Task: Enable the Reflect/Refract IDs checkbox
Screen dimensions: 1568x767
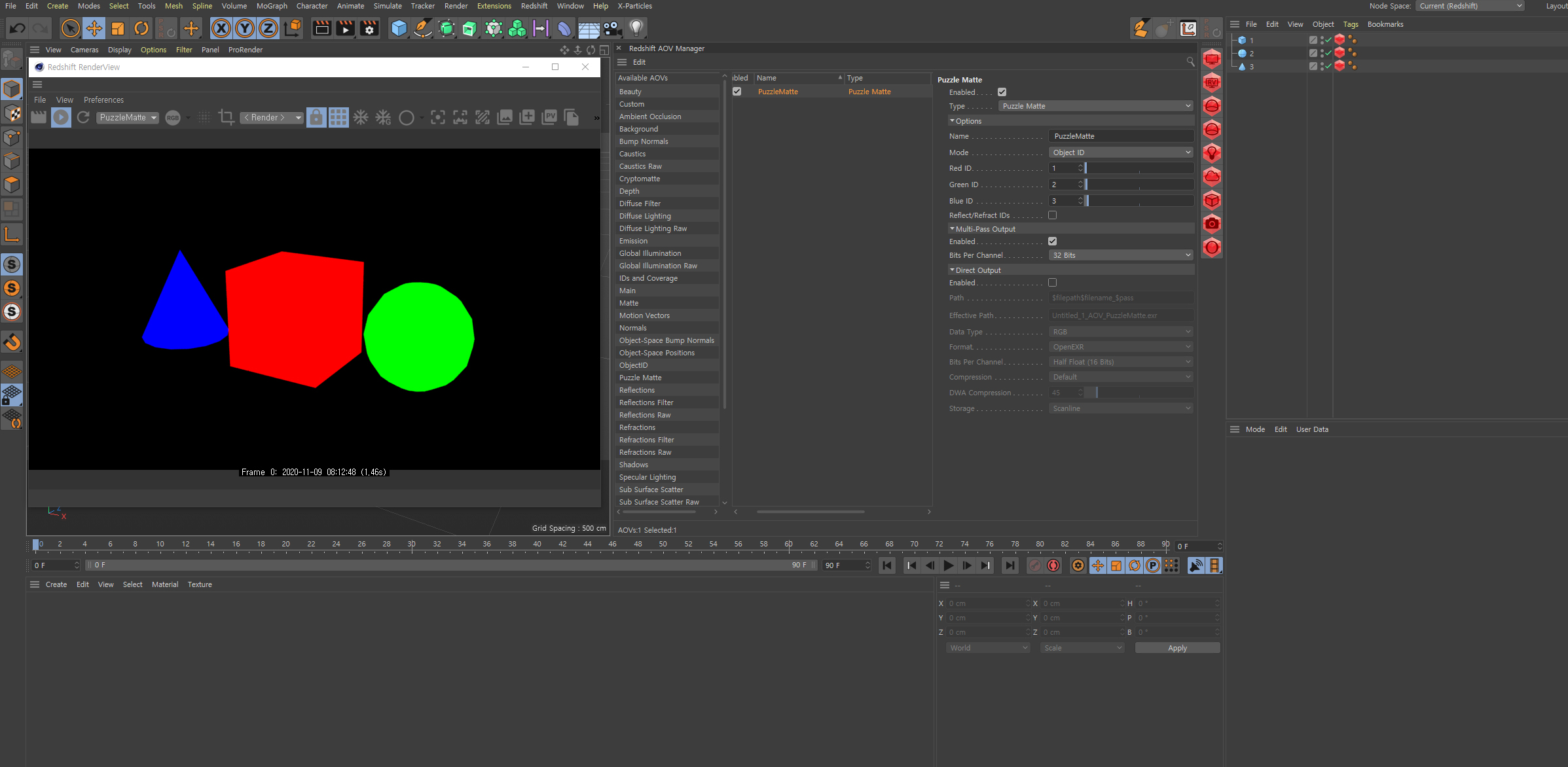Action: pyautogui.click(x=1052, y=215)
